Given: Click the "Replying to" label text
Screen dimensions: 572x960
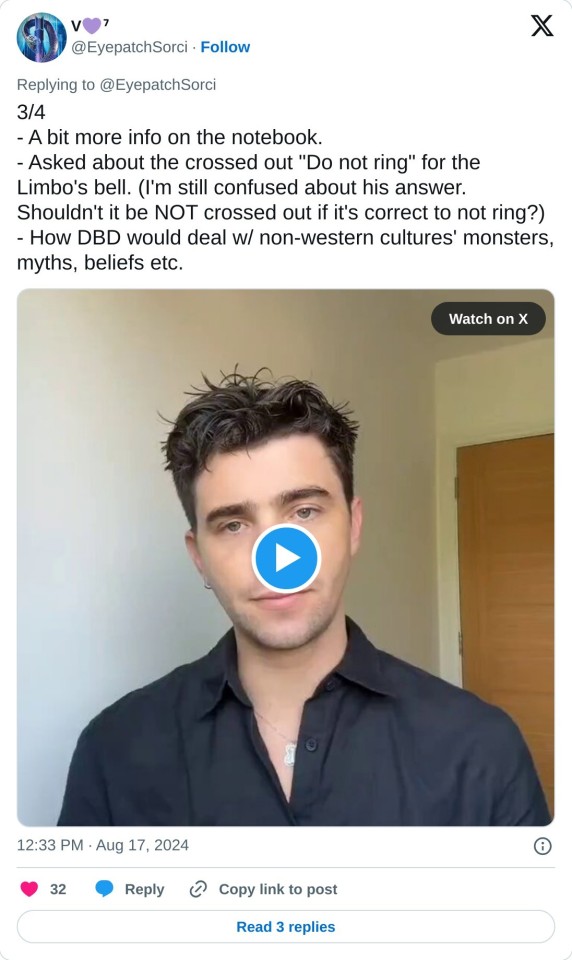Looking at the screenshot, I should (x=56, y=84).
